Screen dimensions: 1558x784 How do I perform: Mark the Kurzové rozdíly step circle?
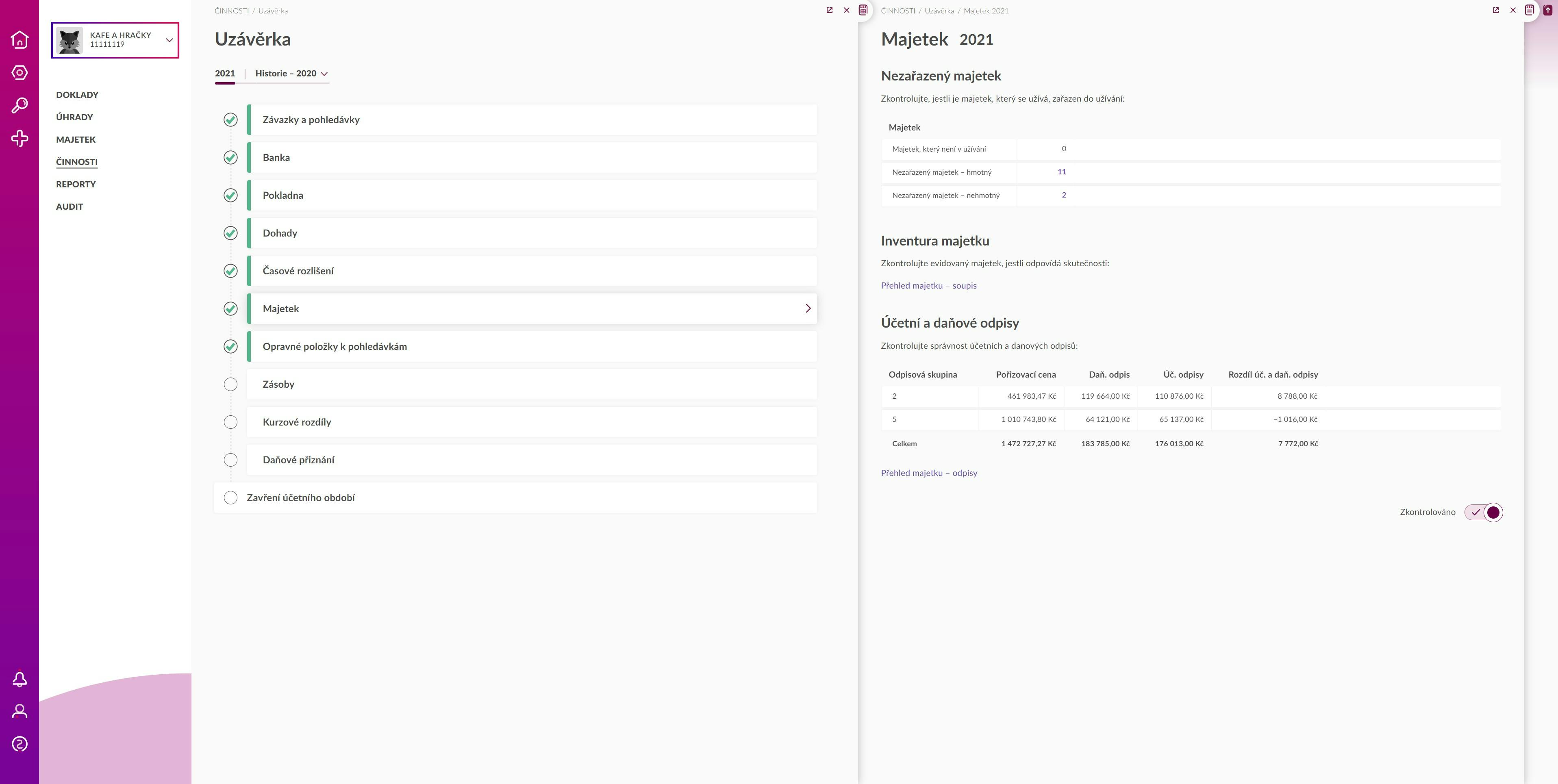[x=230, y=422]
